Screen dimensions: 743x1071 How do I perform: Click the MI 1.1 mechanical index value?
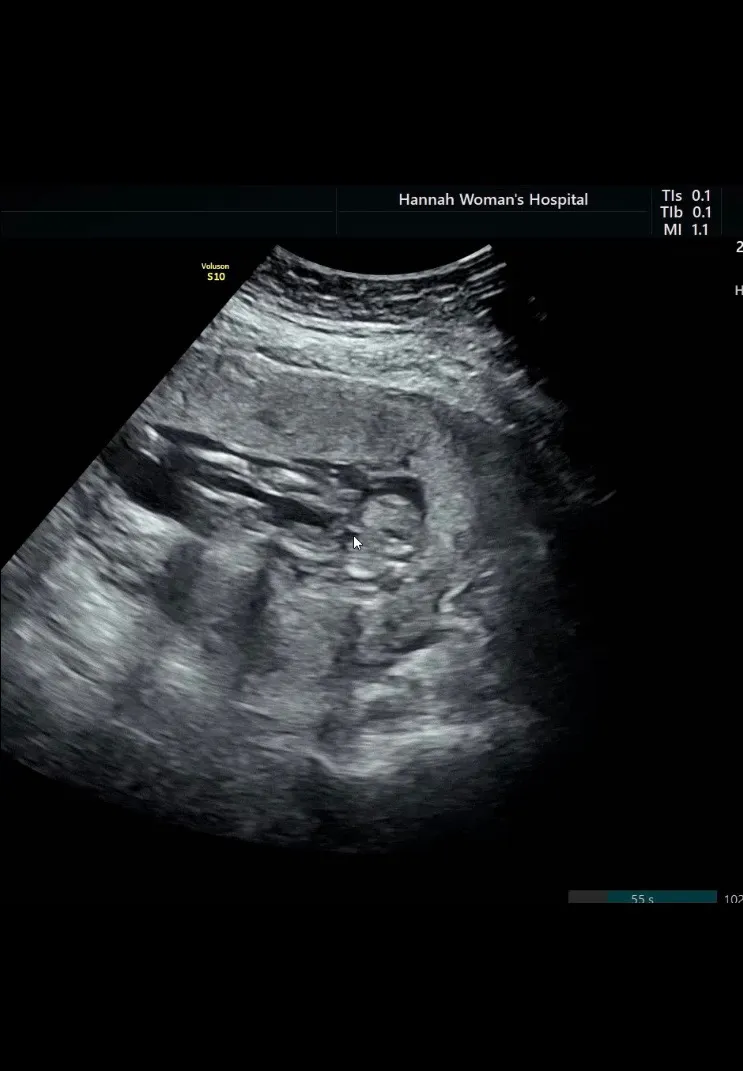click(686, 230)
